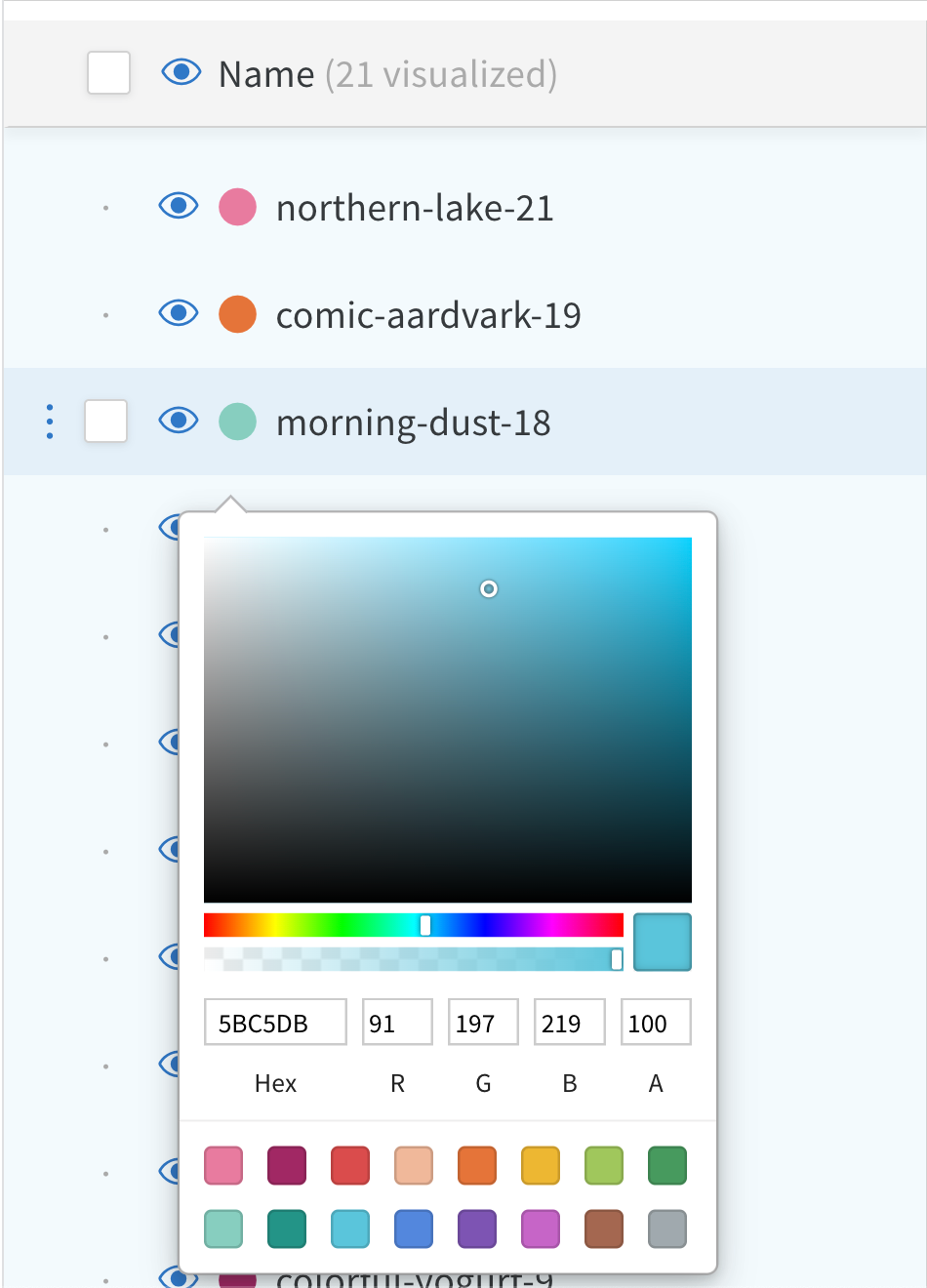Select all runs with the header checkbox
Screen dimensions: 927x1288
coord(108,73)
